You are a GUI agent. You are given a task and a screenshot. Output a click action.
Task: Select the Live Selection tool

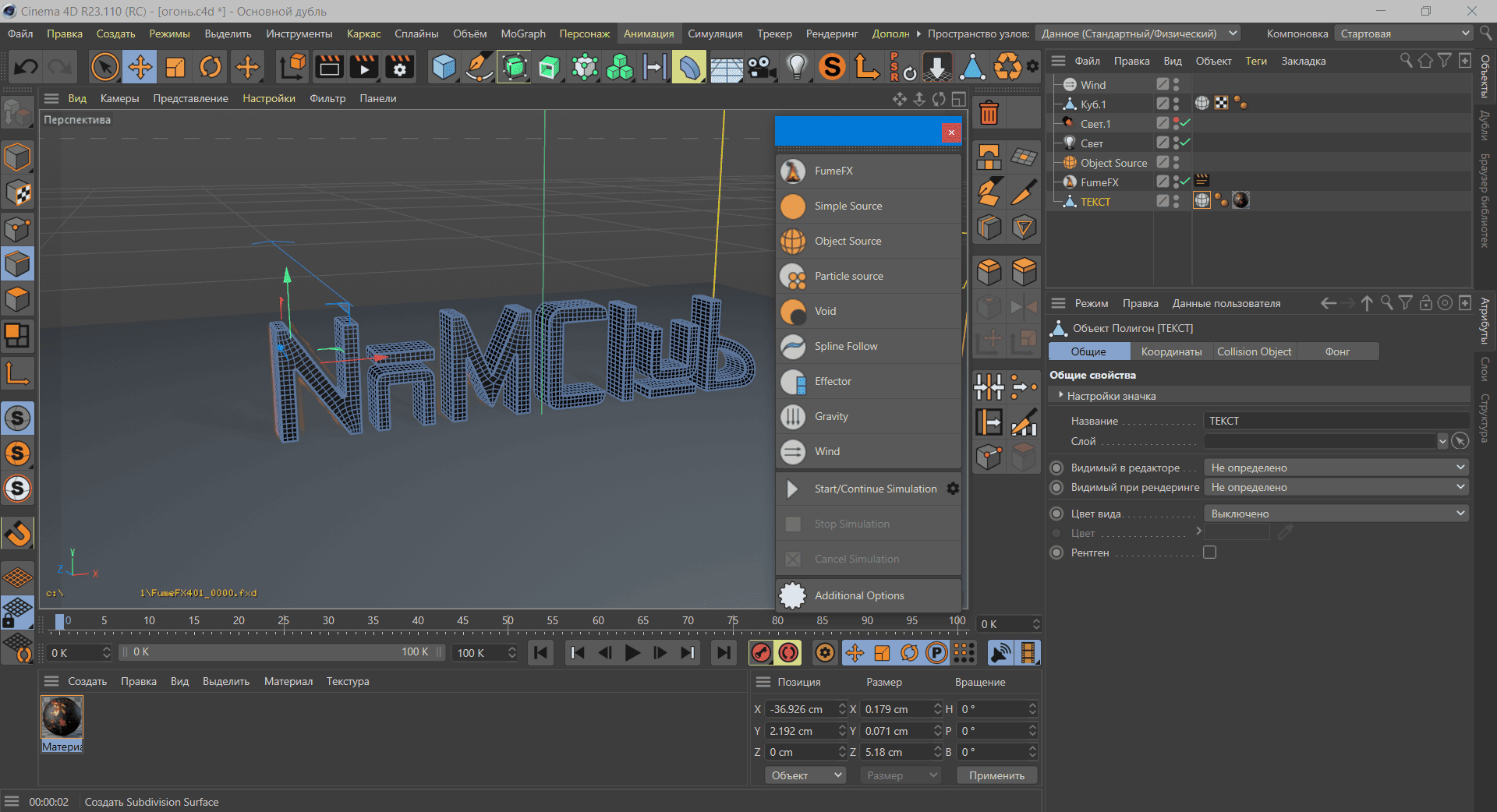pyautogui.click(x=104, y=67)
